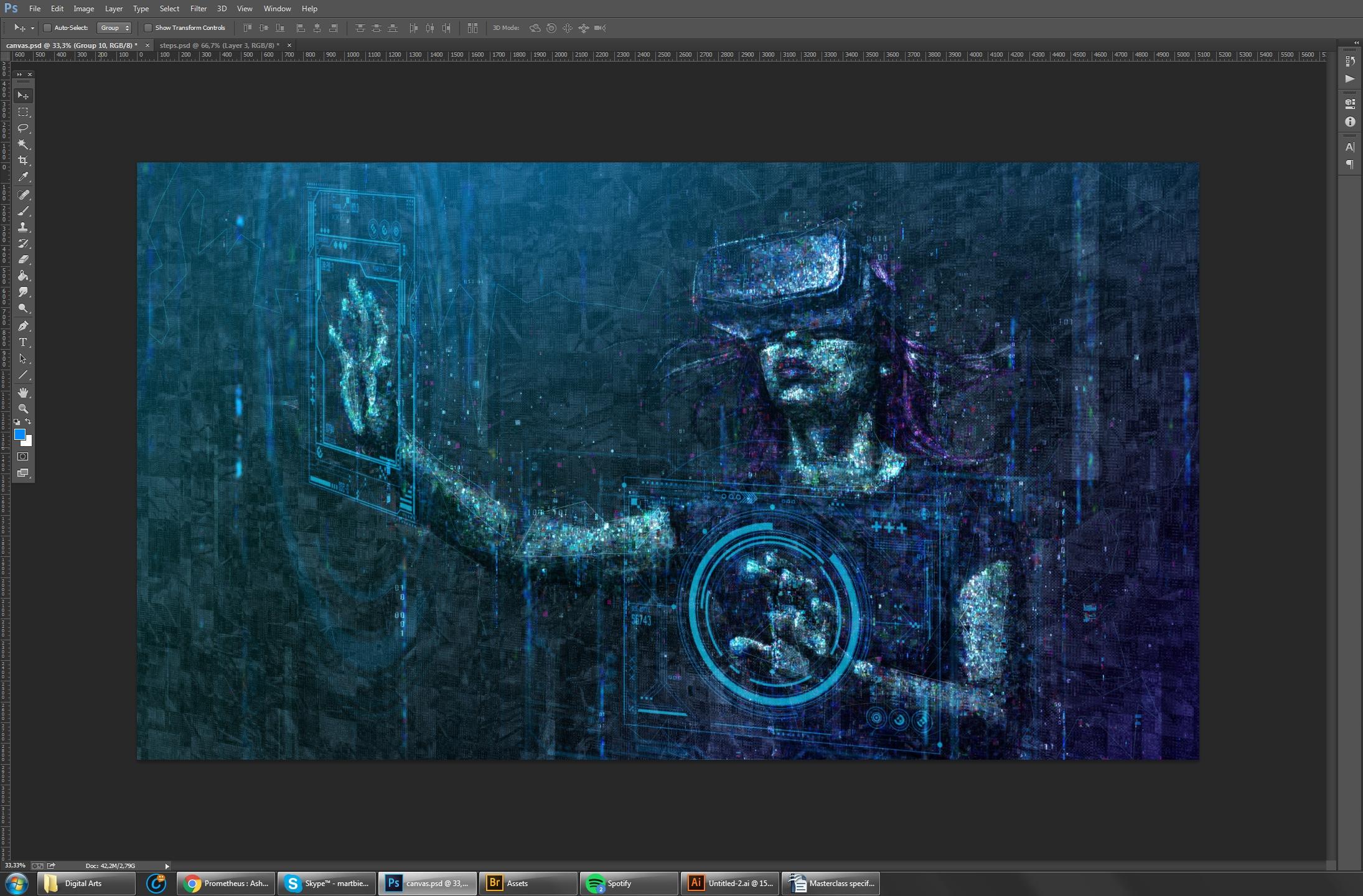1363x896 pixels.
Task: Click the white background color swatch
Action: coord(28,442)
